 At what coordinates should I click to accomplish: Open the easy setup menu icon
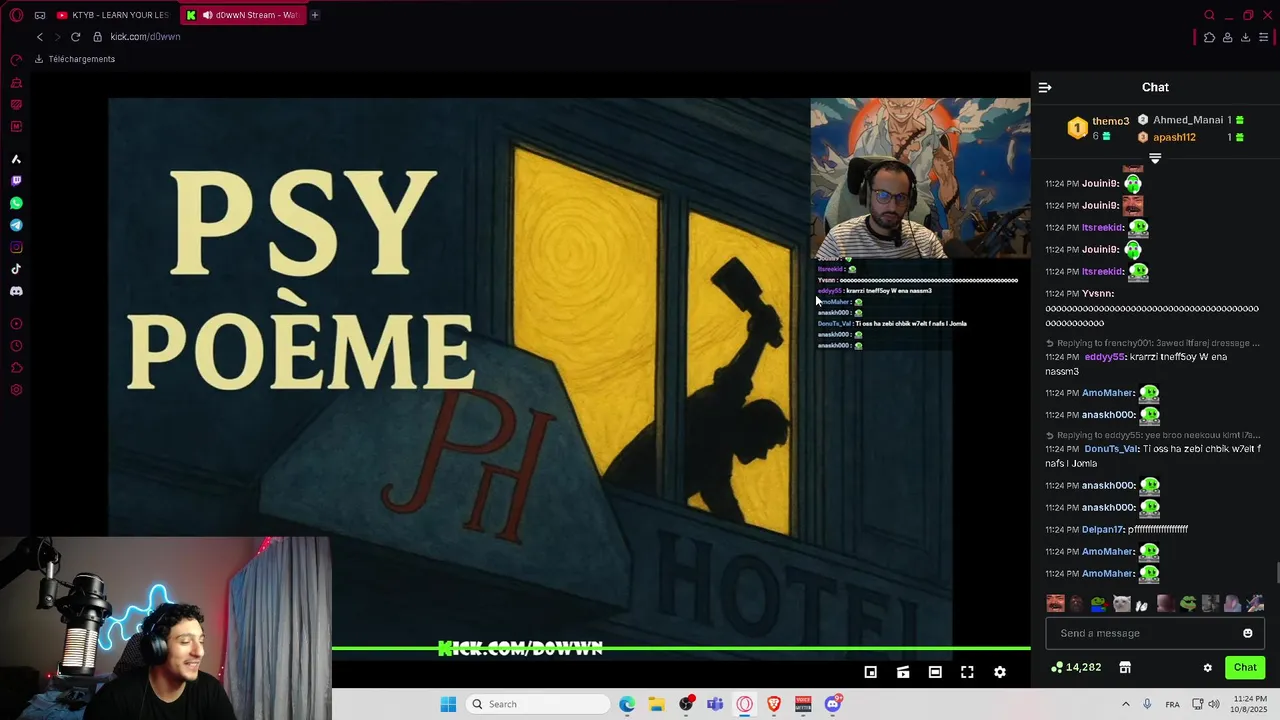coord(1264,37)
